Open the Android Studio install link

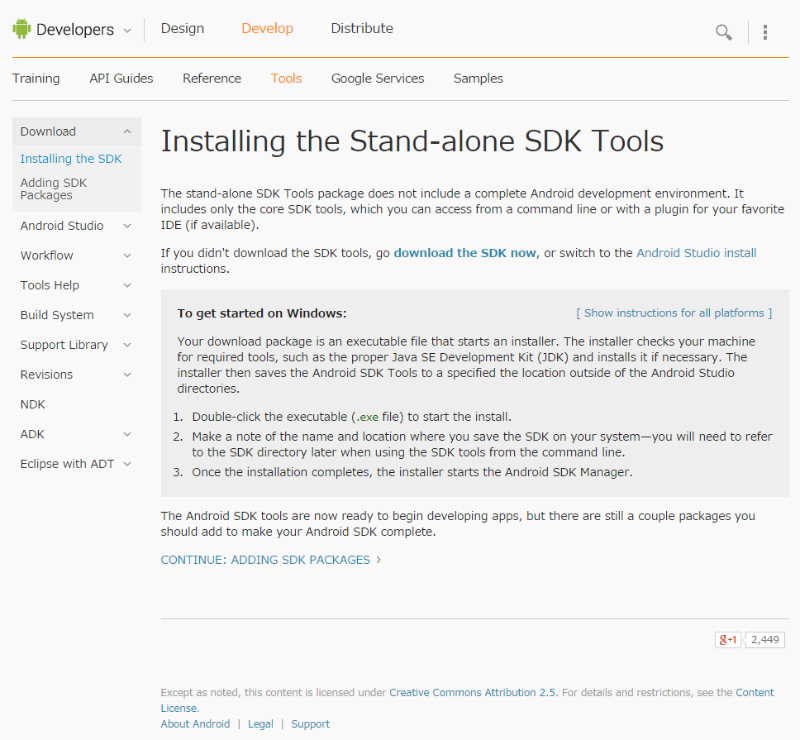[696, 253]
